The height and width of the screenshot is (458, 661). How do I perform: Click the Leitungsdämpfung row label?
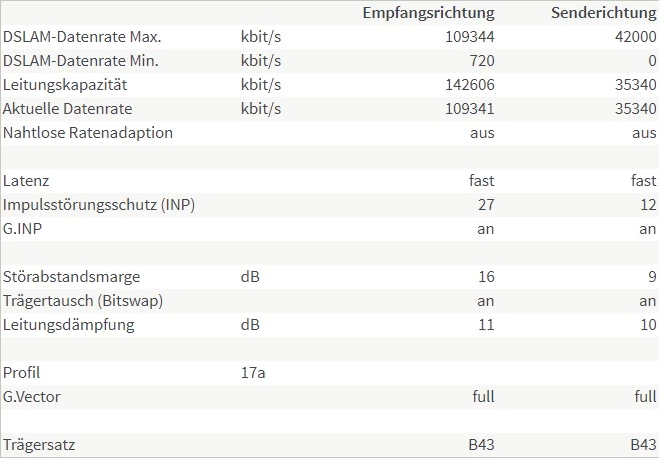69,325
